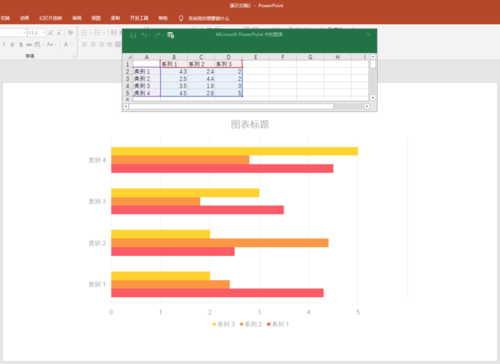Click the 类别 3 axis label
This screenshot has height=364, width=500.
tap(97, 201)
